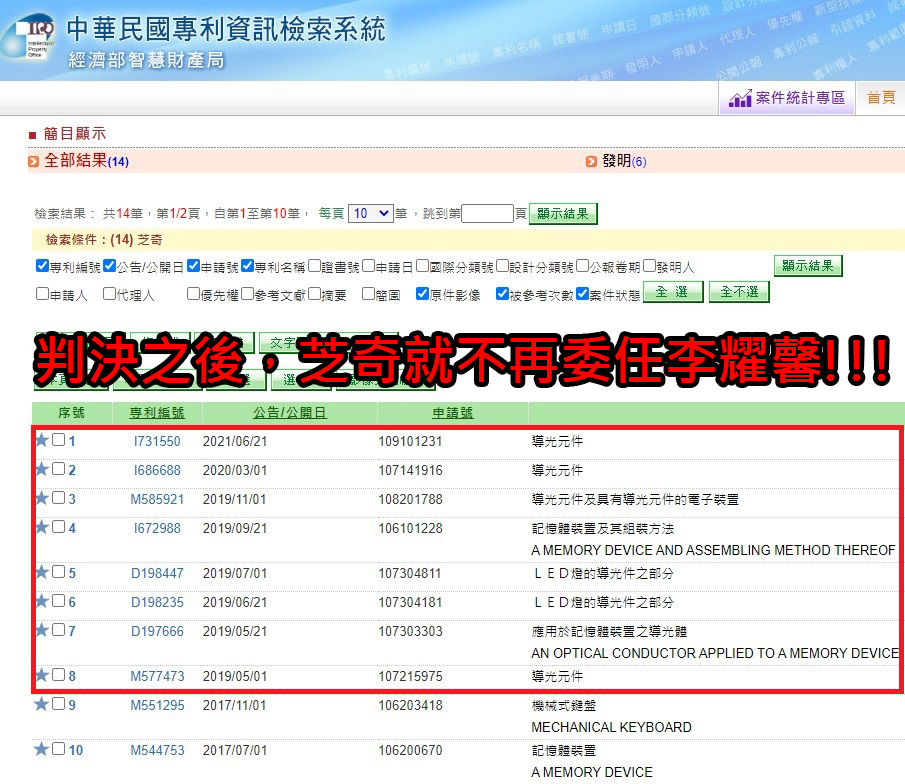Star the row 10 patent M544753
Screen dimensions: 905x784
pyautogui.click(x=42, y=749)
